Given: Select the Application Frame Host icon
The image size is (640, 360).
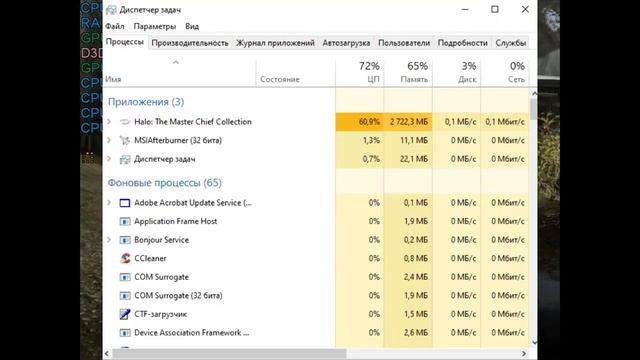Looking at the screenshot, I should (125, 221).
